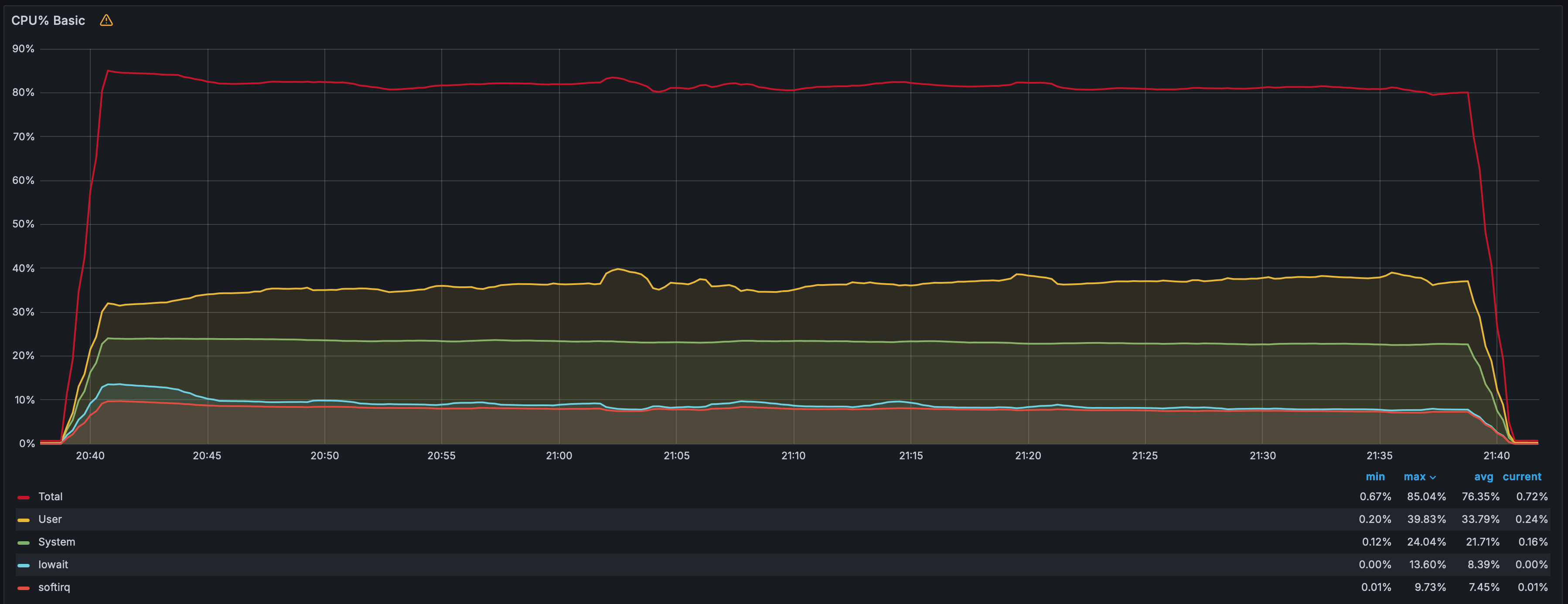Screen dimensions: 1568x604
Task: Click the red Total series color swatch
Action: (24, 498)
